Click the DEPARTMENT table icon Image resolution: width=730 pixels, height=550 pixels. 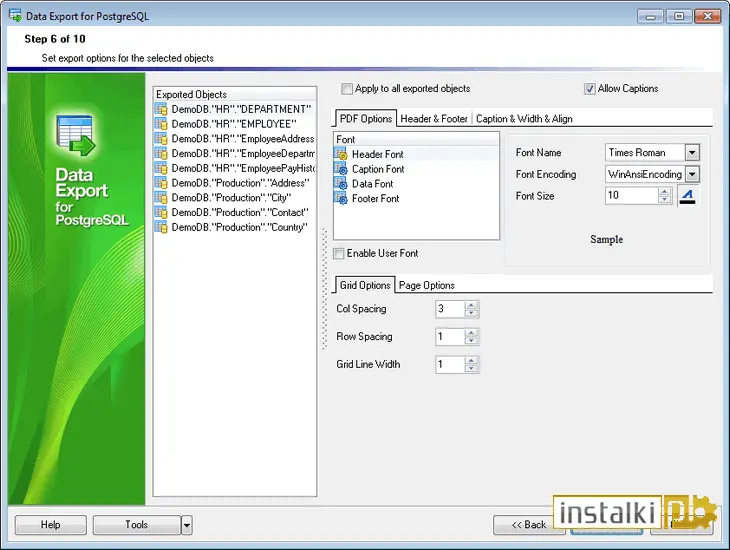click(x=161, y=109)
